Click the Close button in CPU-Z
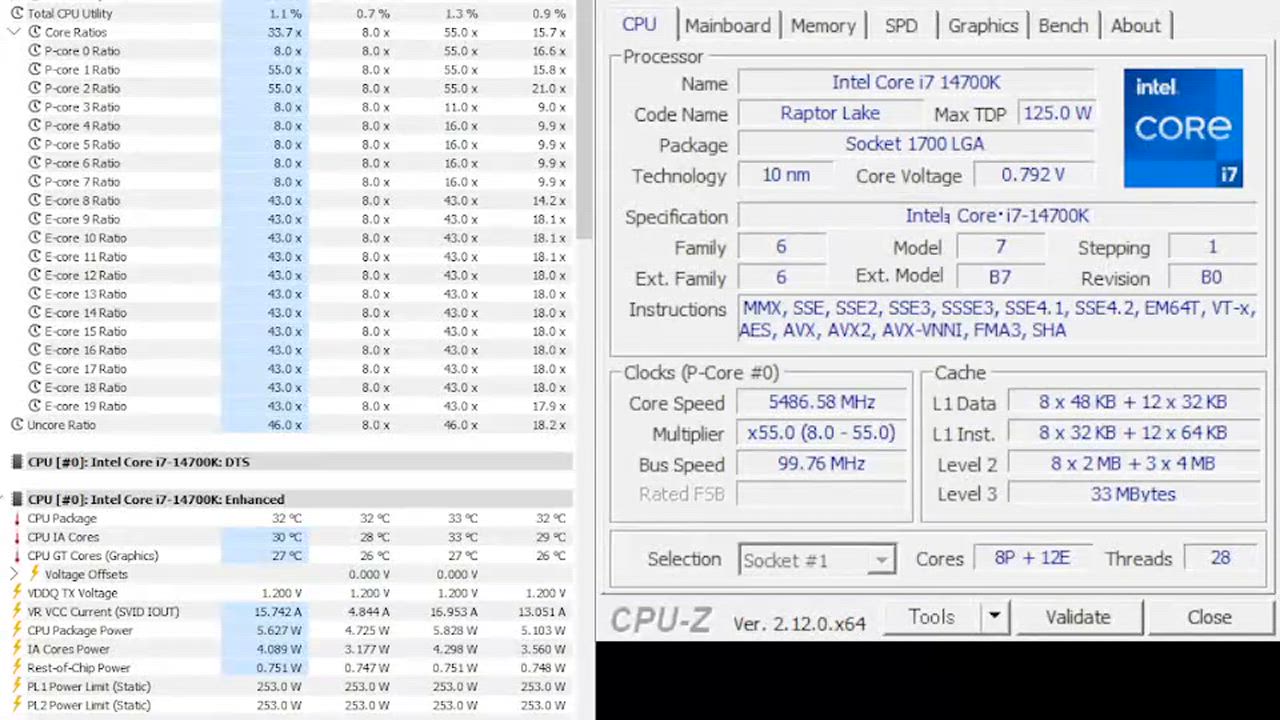The height and width of the screenshot is (720, 1280). pos(1209,617)
